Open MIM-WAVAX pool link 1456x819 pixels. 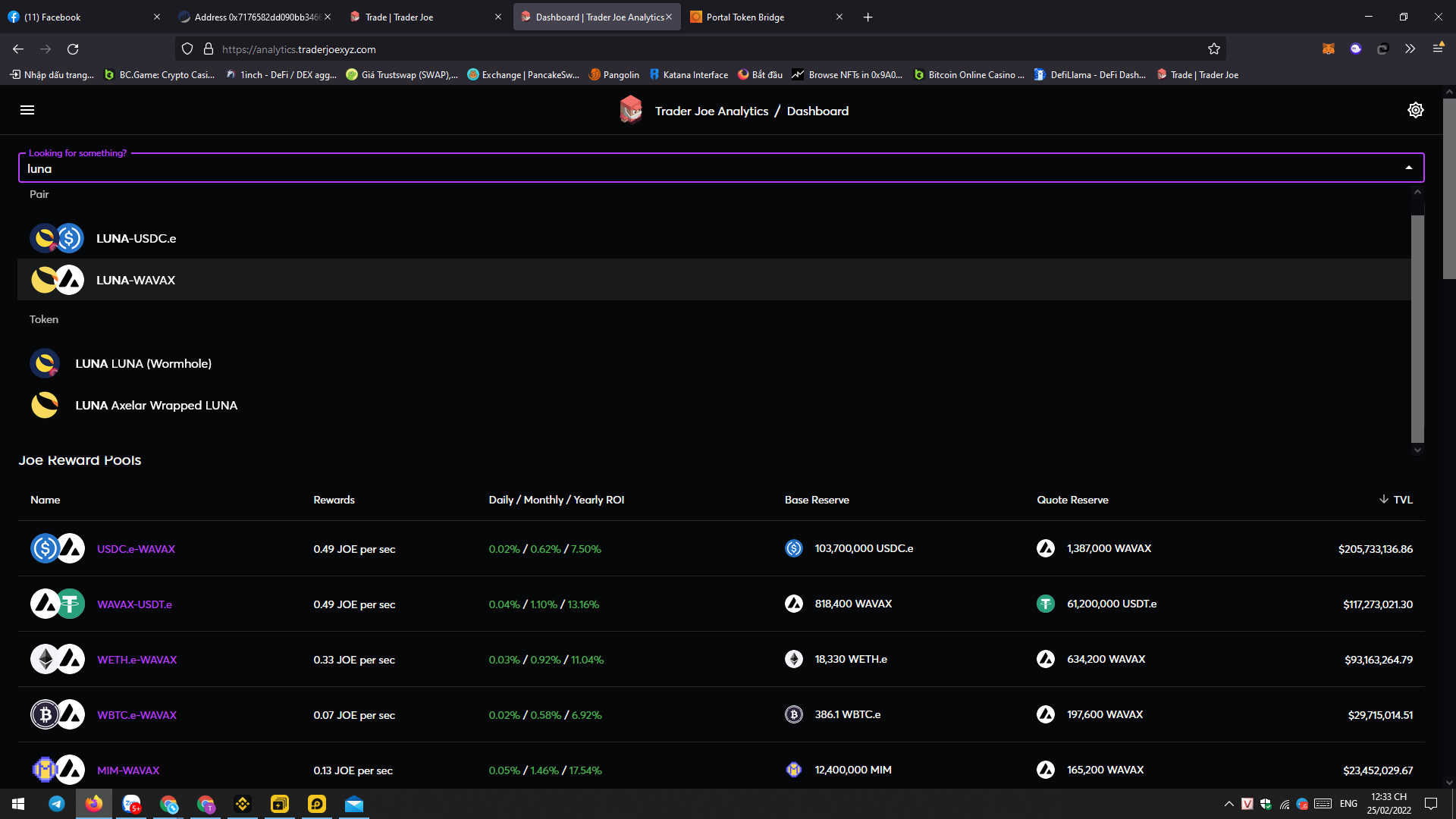128,770
